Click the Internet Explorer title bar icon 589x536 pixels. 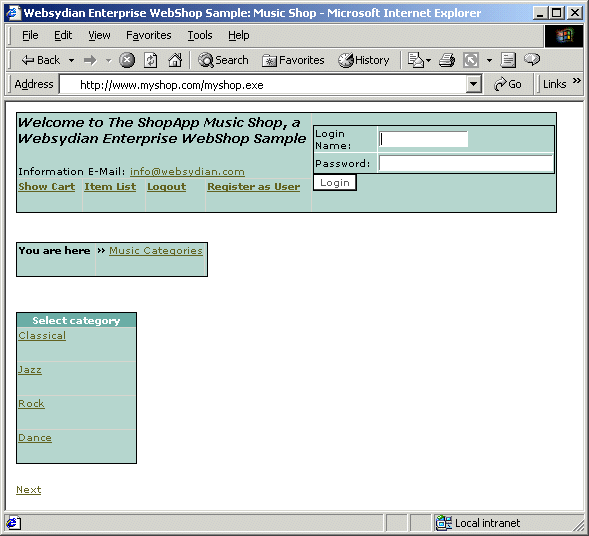[13, 13]
